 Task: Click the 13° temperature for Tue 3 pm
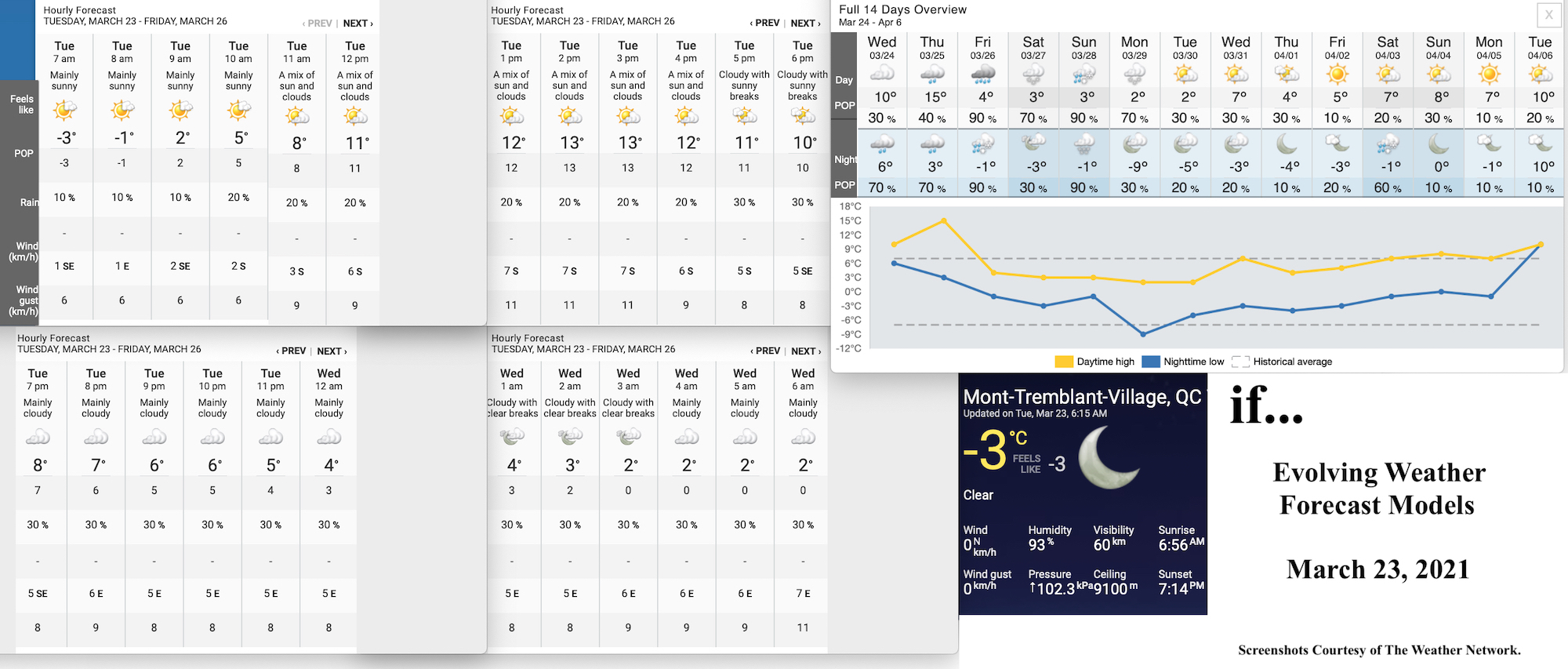click(630, 143)
